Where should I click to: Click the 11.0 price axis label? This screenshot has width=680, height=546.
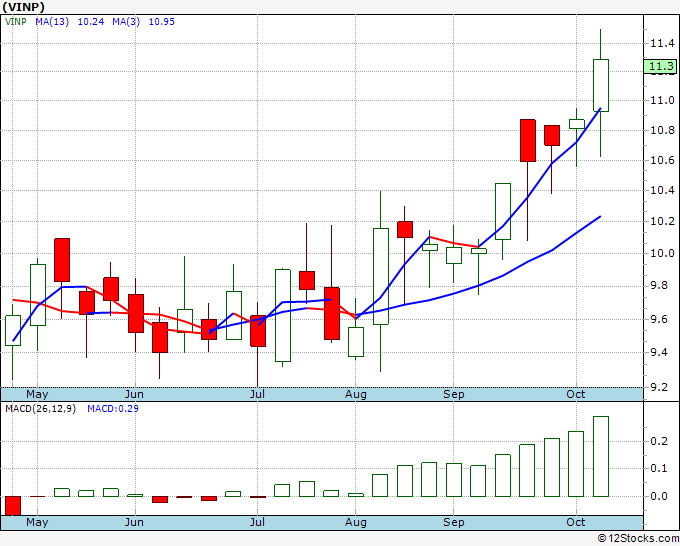(x=662, y=100)
